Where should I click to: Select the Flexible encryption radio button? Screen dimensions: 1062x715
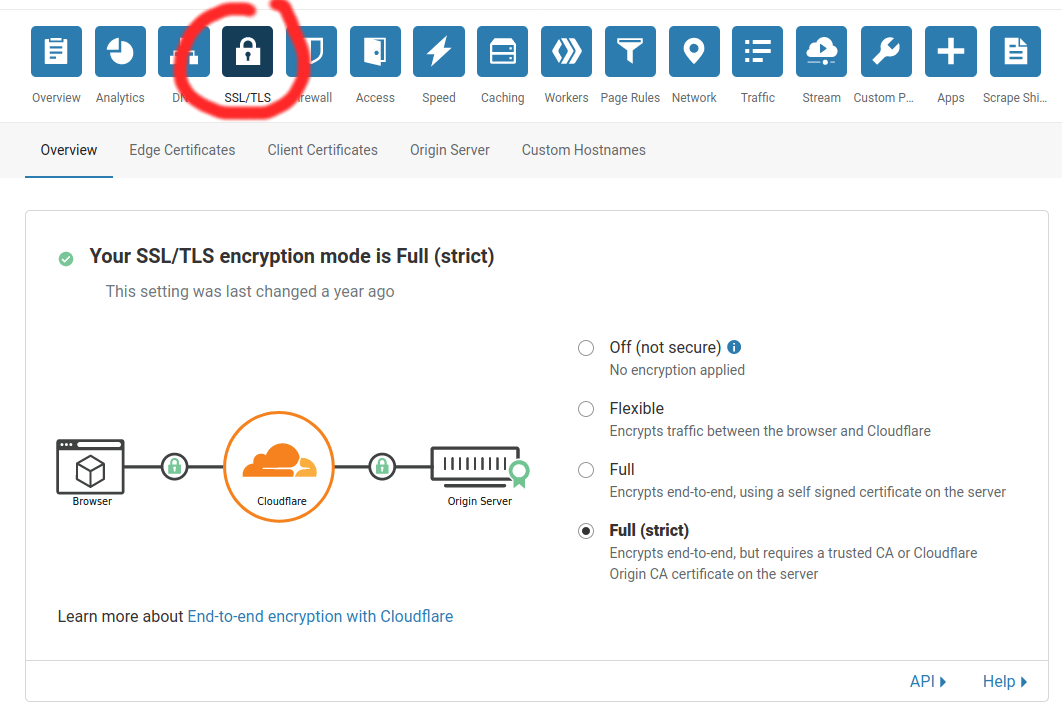[x=586, y=409]
